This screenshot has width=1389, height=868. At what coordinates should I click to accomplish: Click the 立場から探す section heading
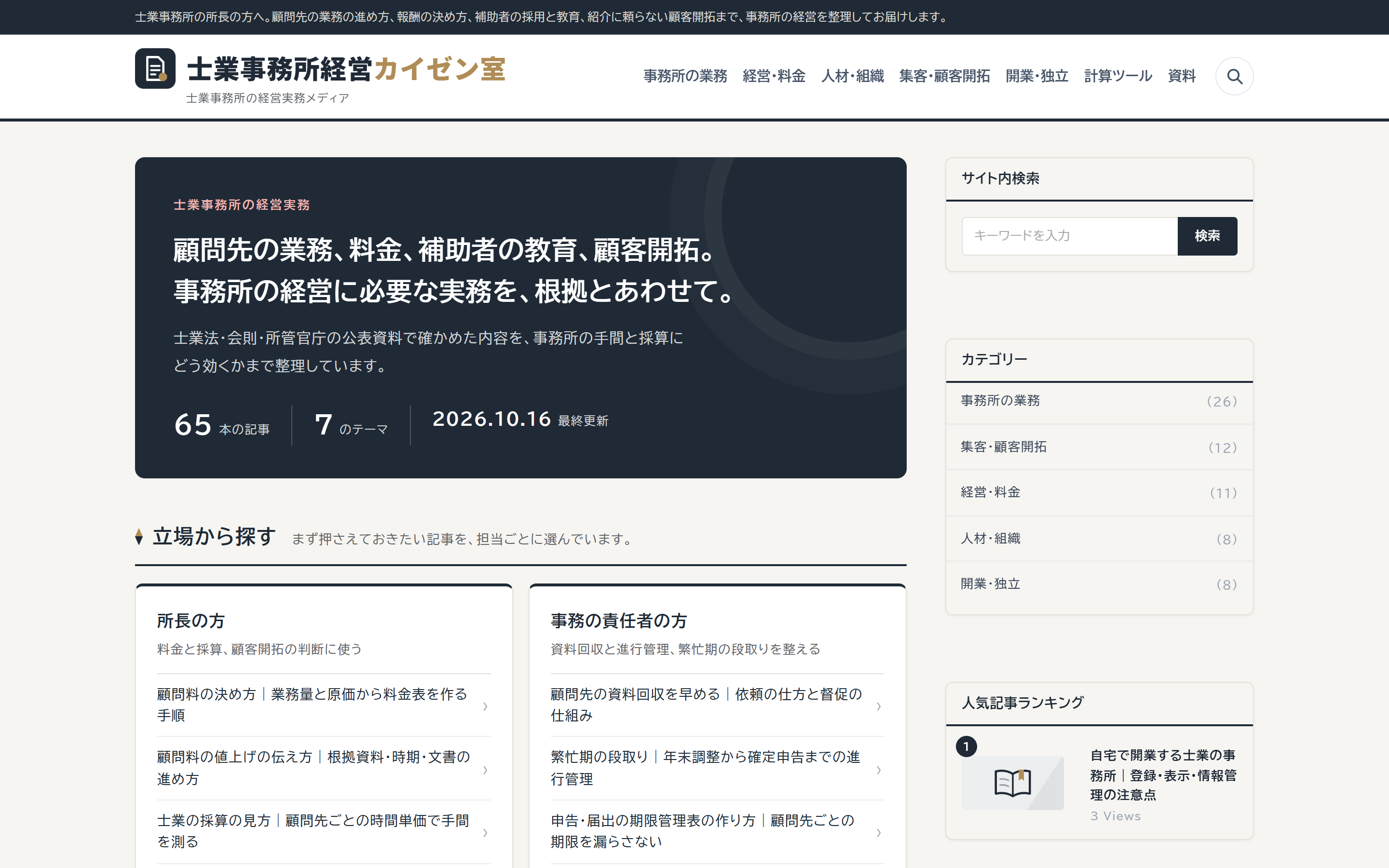coord(214,536)
